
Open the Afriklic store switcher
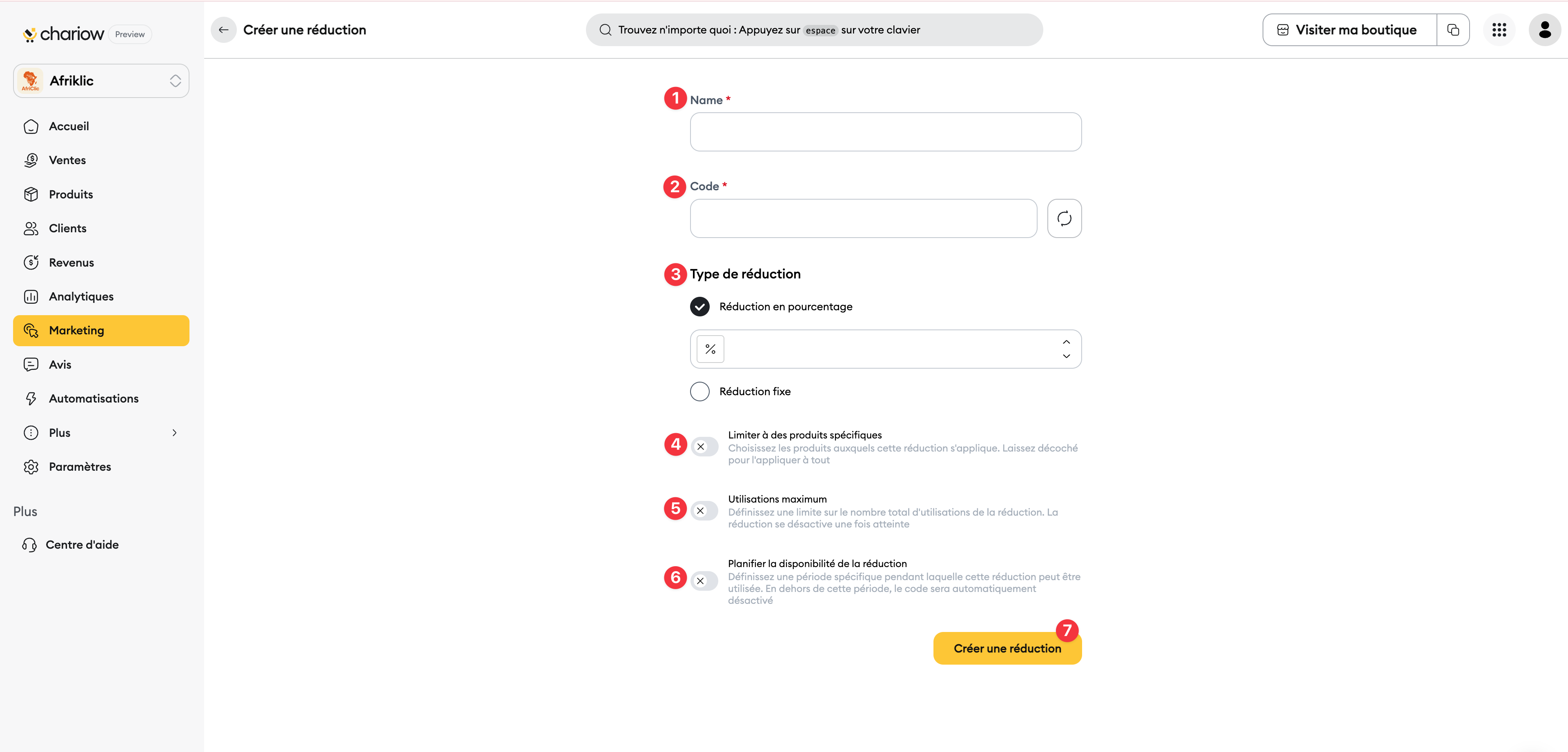[x=101, y=81]
